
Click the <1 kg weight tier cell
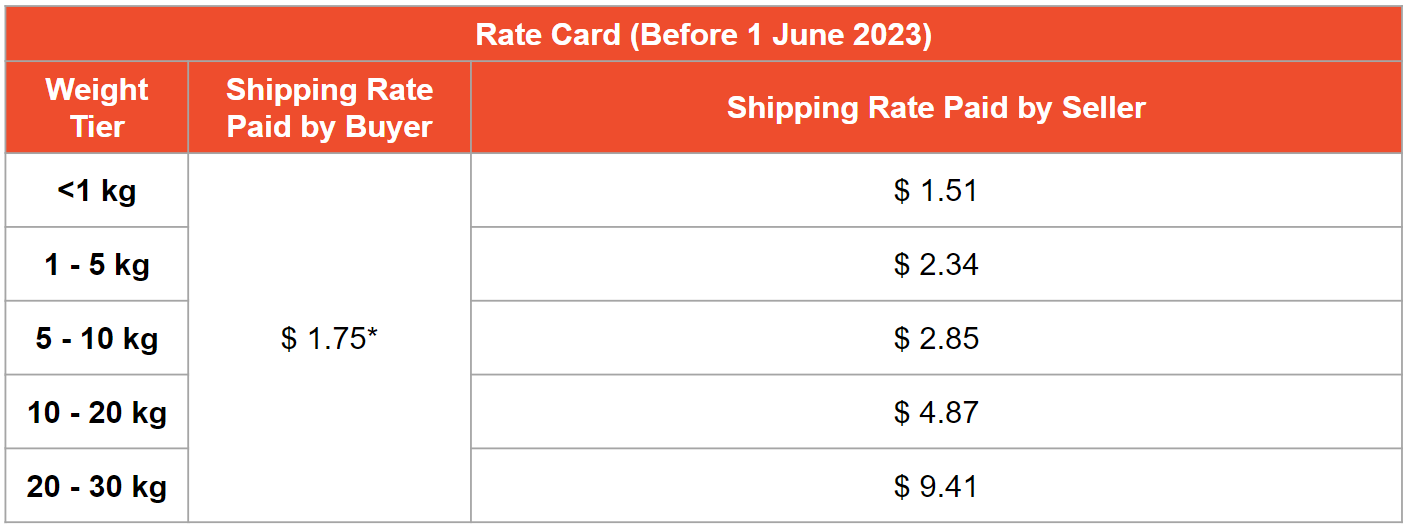coord(97,191)
